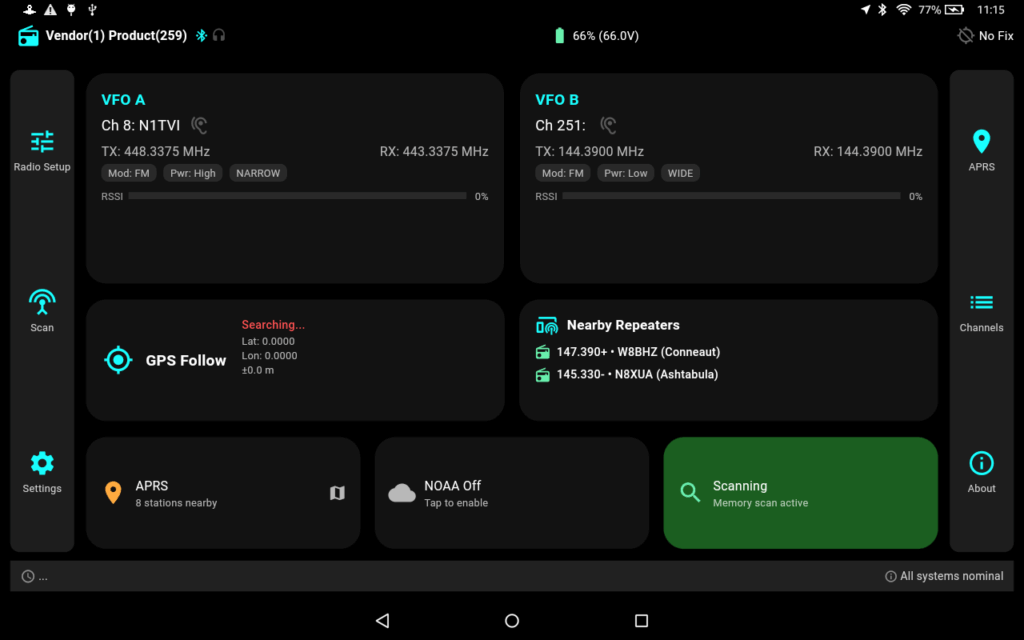Image resolution: width=1024 pixels, height=640 pixels.
Task: Tap NOAA Off card to enable
Action: (512, 493)
